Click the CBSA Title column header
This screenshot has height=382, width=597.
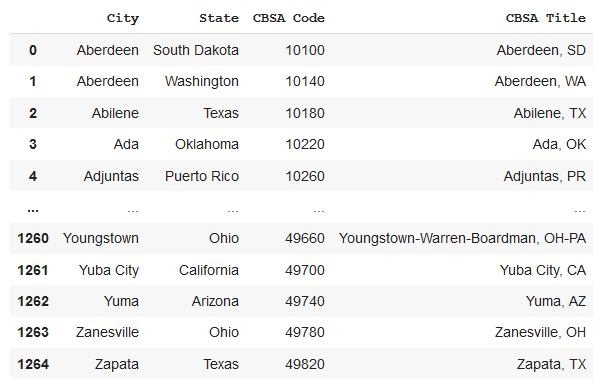click(546, 18)
